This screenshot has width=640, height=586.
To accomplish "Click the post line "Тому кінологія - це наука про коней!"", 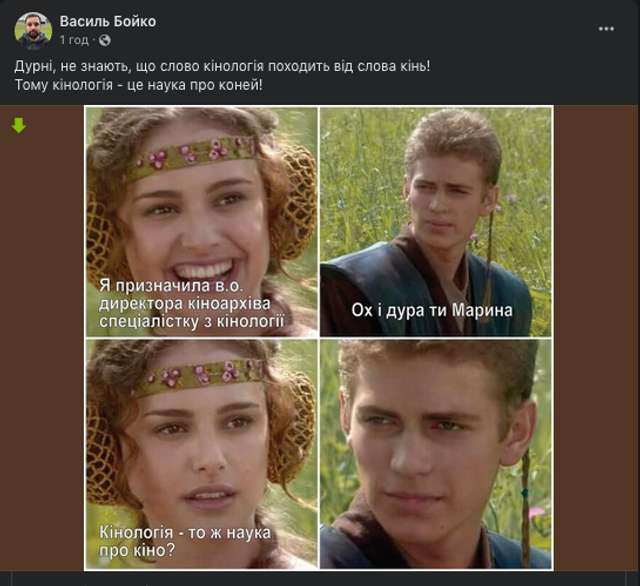I will 139,83.
